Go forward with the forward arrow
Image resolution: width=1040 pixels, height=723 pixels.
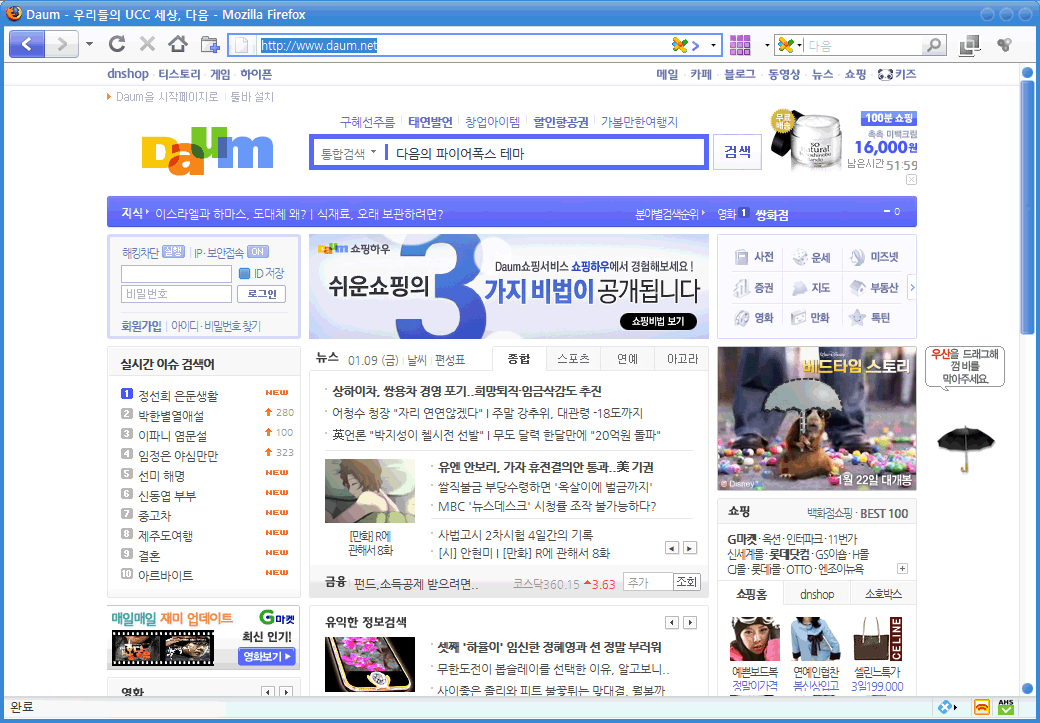[x=62, y=44]
